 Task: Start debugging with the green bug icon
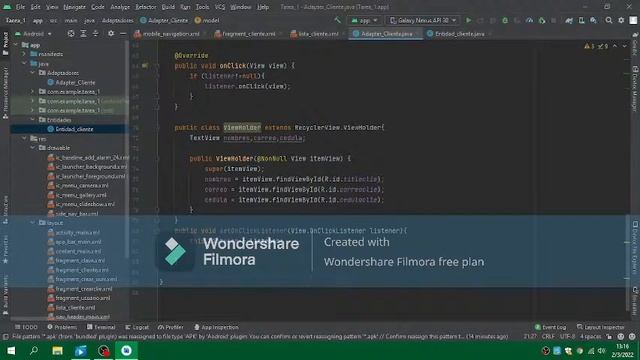coord(505,20)
